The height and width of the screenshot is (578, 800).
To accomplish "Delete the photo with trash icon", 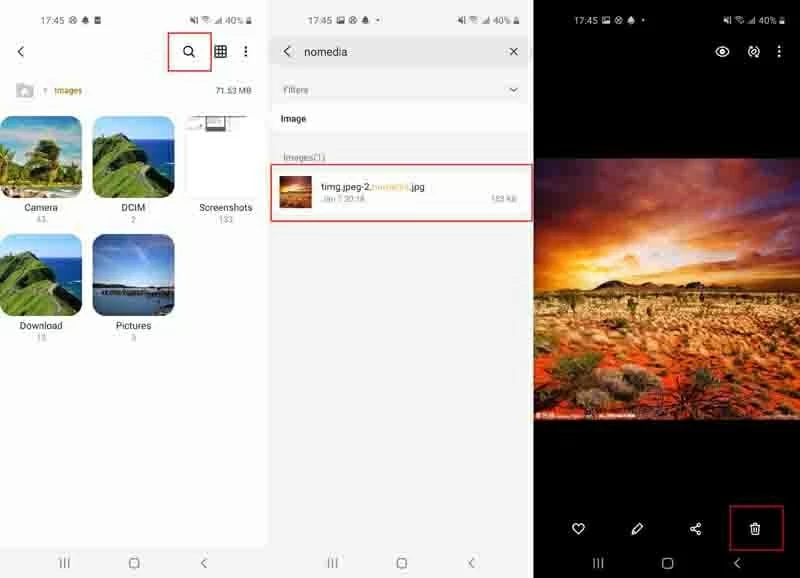I will (755, 529).
